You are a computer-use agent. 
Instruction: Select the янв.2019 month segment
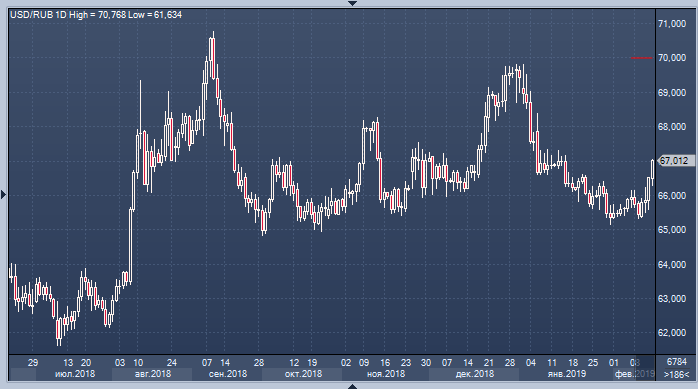point(566,374)
